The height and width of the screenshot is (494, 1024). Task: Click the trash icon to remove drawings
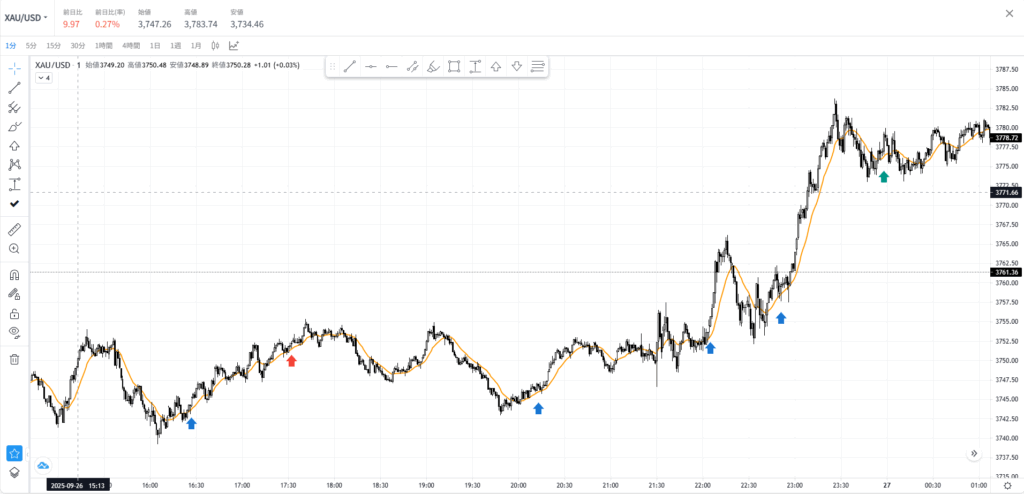[14, 359]
